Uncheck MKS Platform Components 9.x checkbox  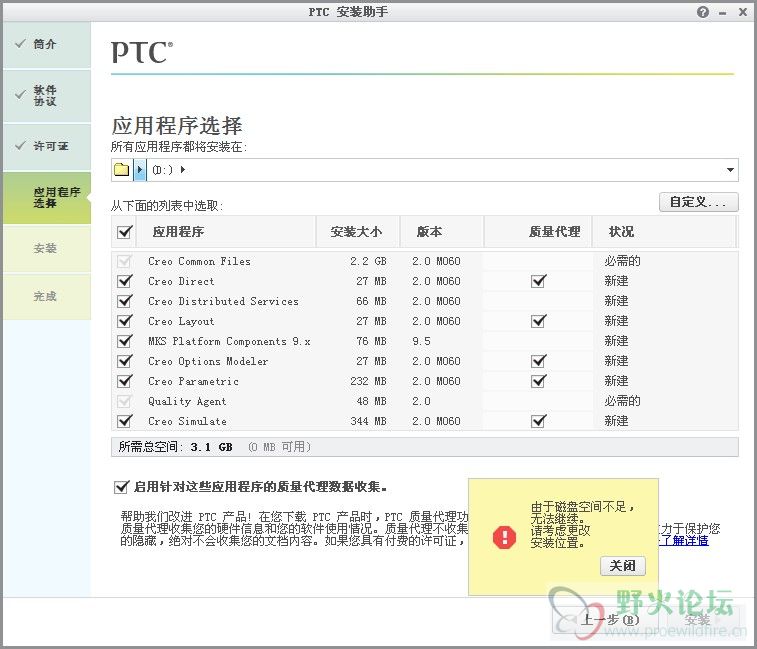point(125,341)
